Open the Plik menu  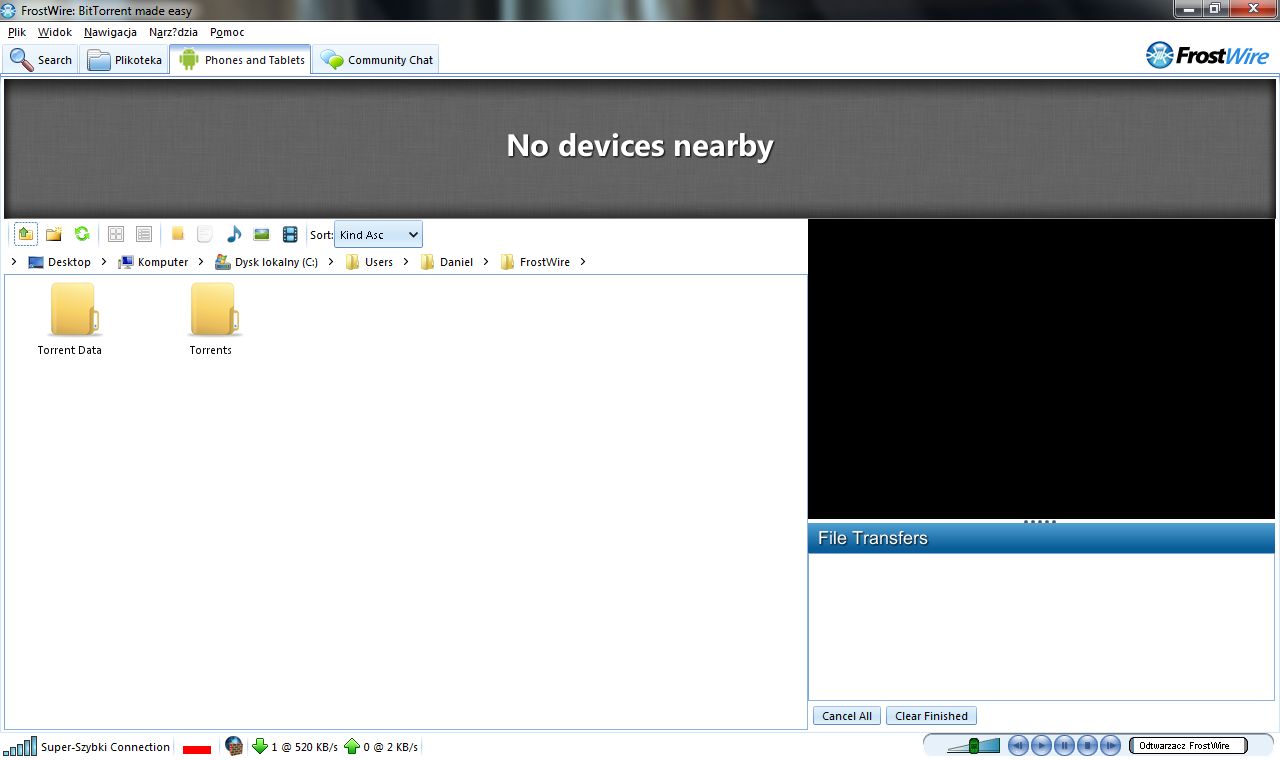pos(17,32)
